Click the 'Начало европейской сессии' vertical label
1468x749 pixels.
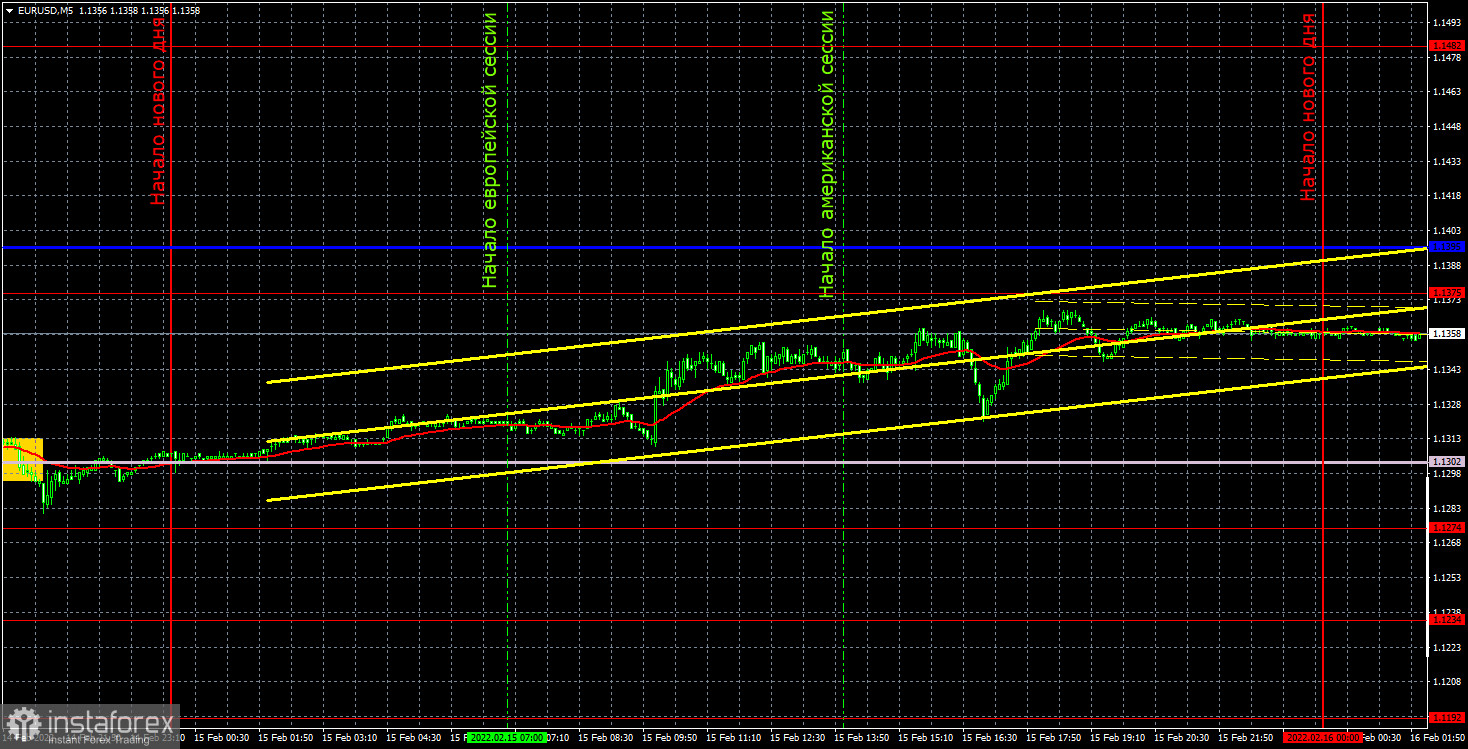(489, 151)
